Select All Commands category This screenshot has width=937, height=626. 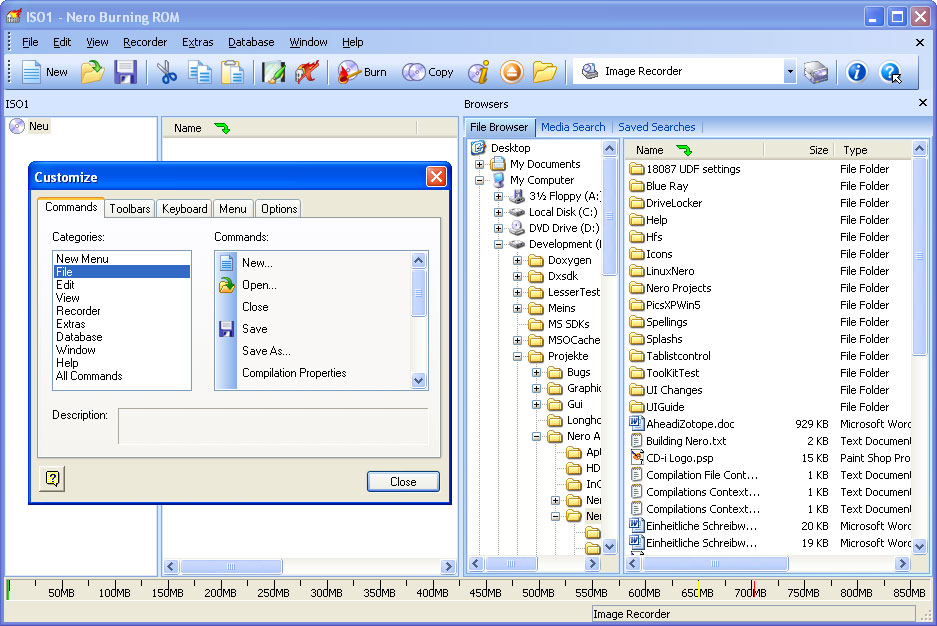coord(89,376)
